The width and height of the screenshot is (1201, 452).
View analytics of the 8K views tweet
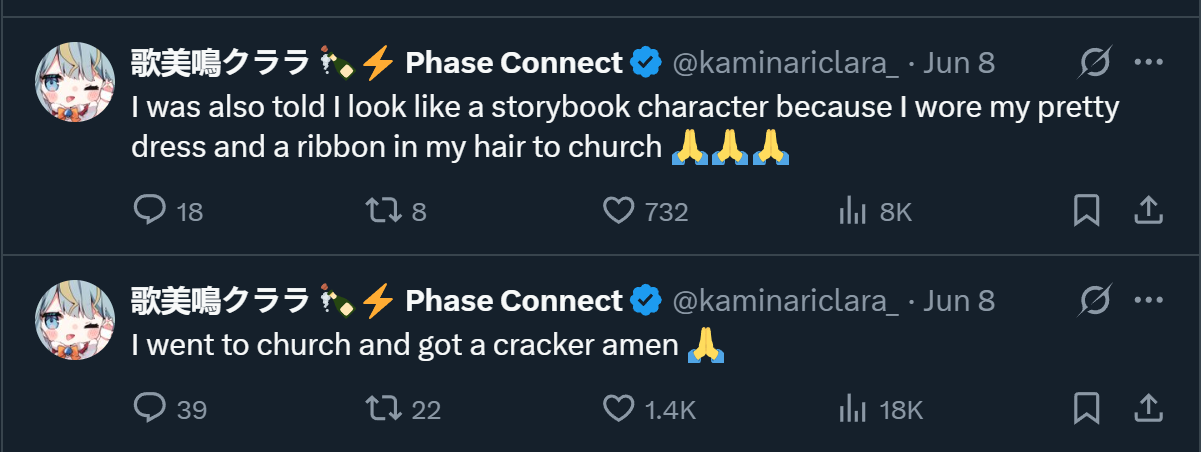(x=851, y=211)
